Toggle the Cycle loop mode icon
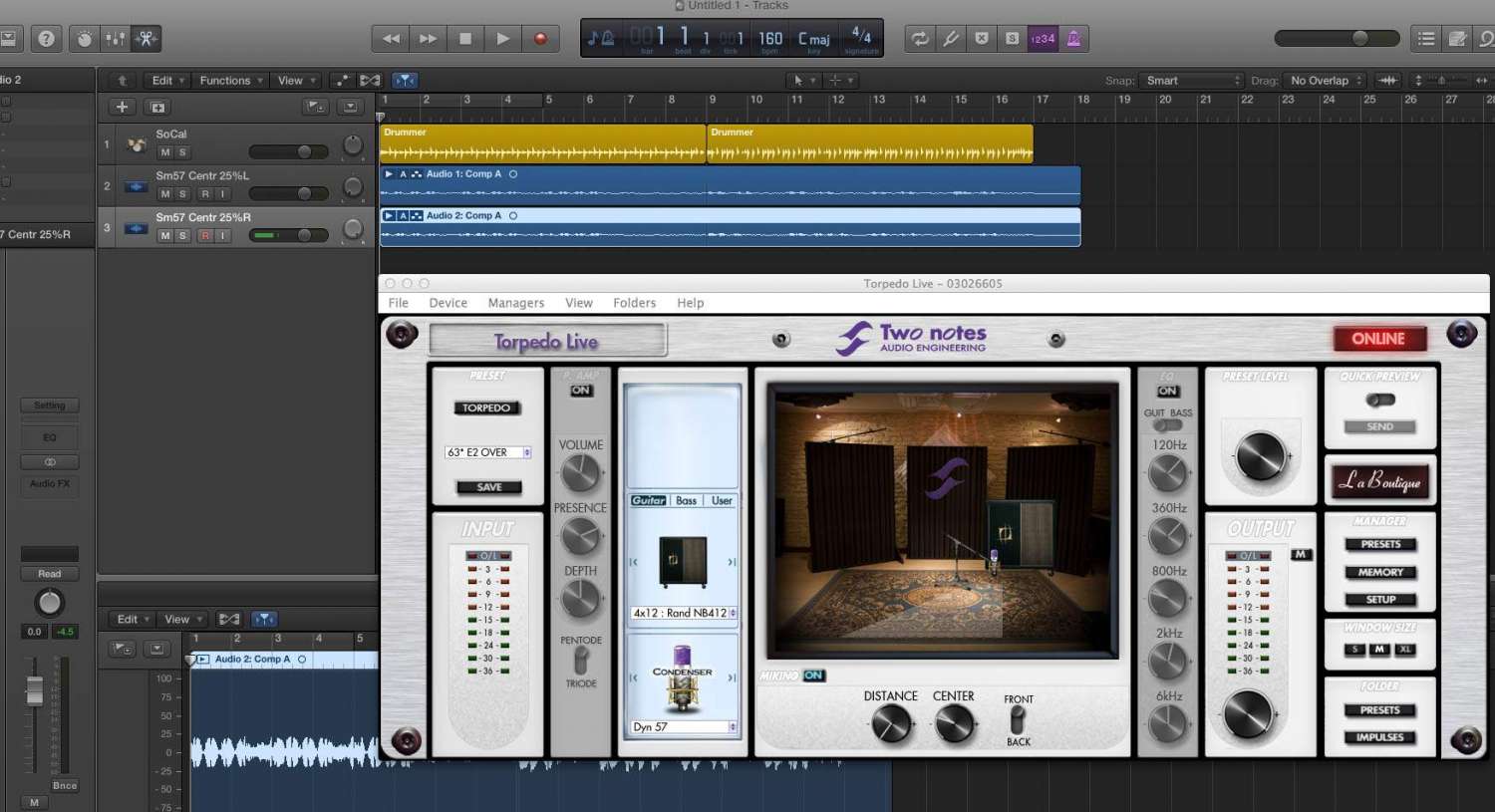 [920, 39]
